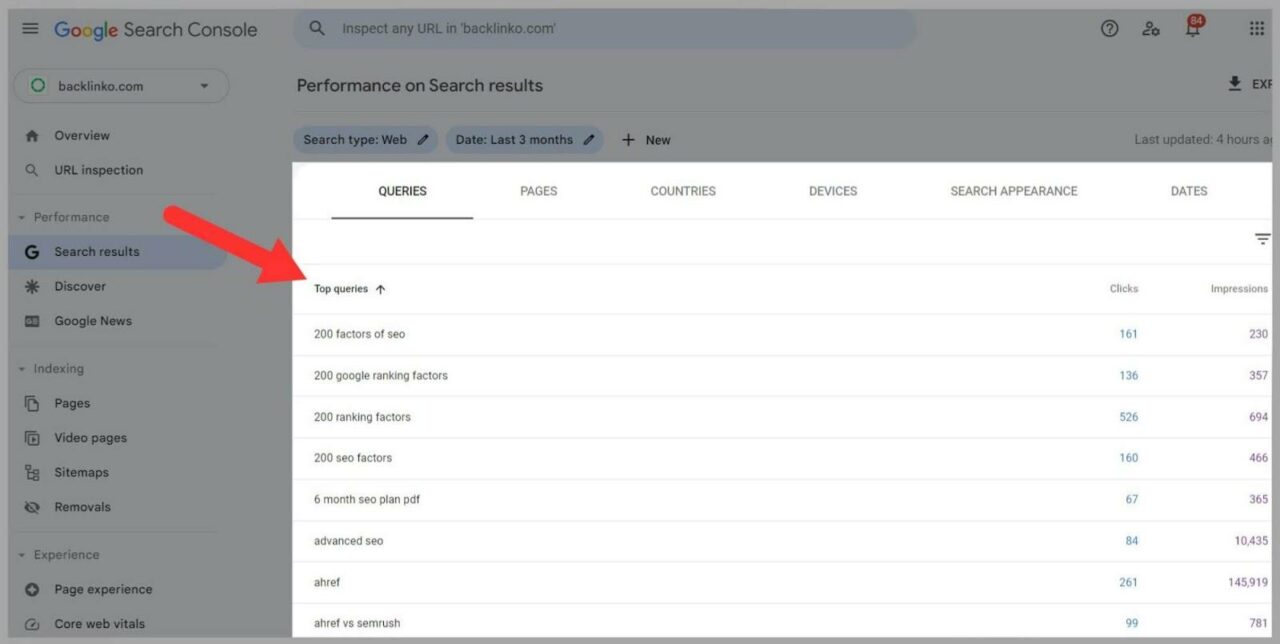Open the filter options for query table

point(1262,239)
